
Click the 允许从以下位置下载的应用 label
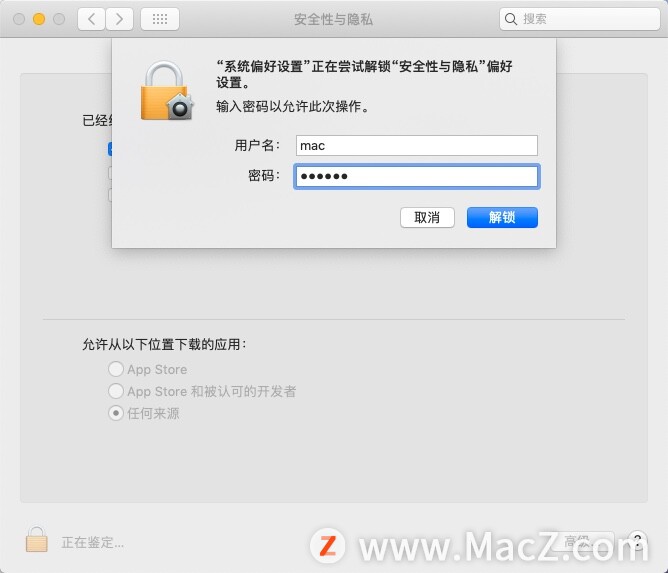tap(164, 344)
